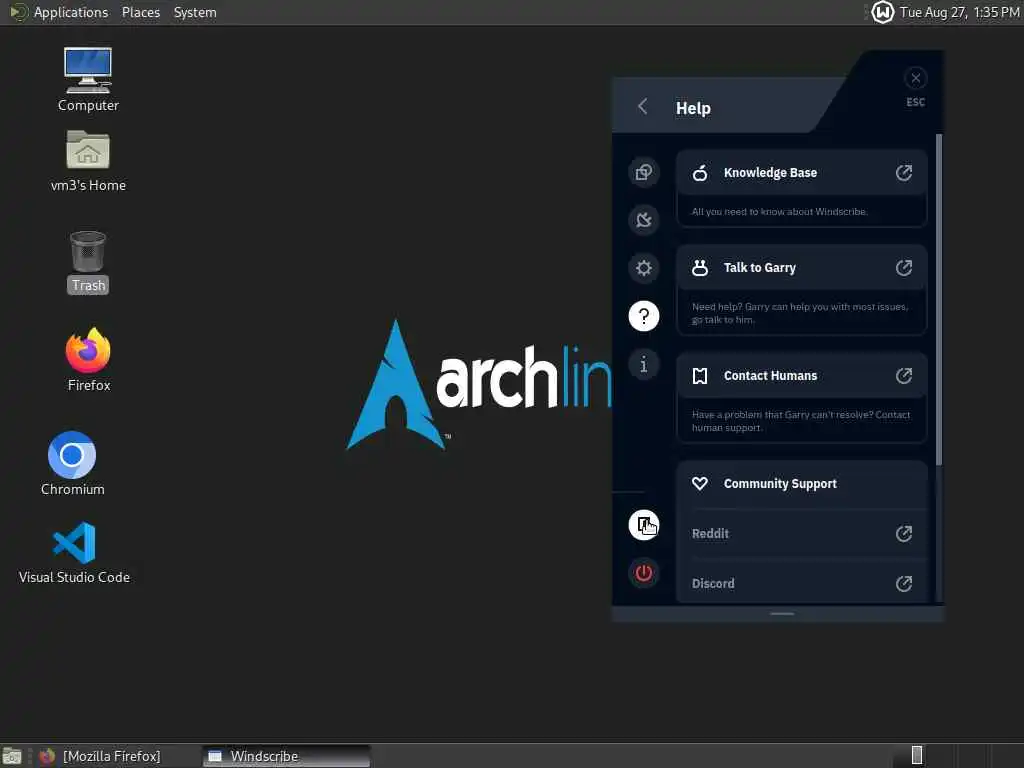Click the Contact Humans ticket icon

tap(699, 376)
